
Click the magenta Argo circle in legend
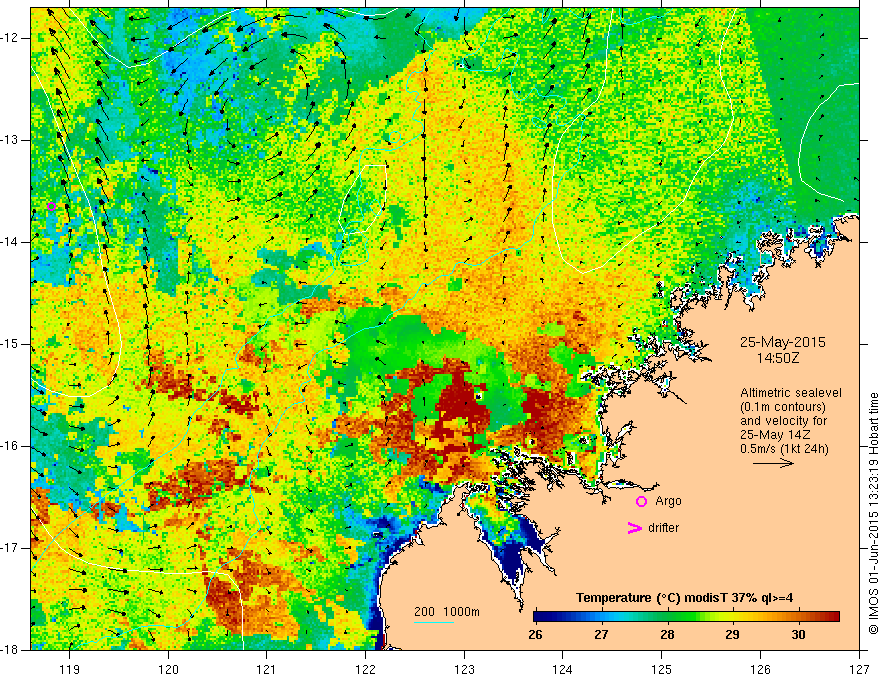click(641, 502)
